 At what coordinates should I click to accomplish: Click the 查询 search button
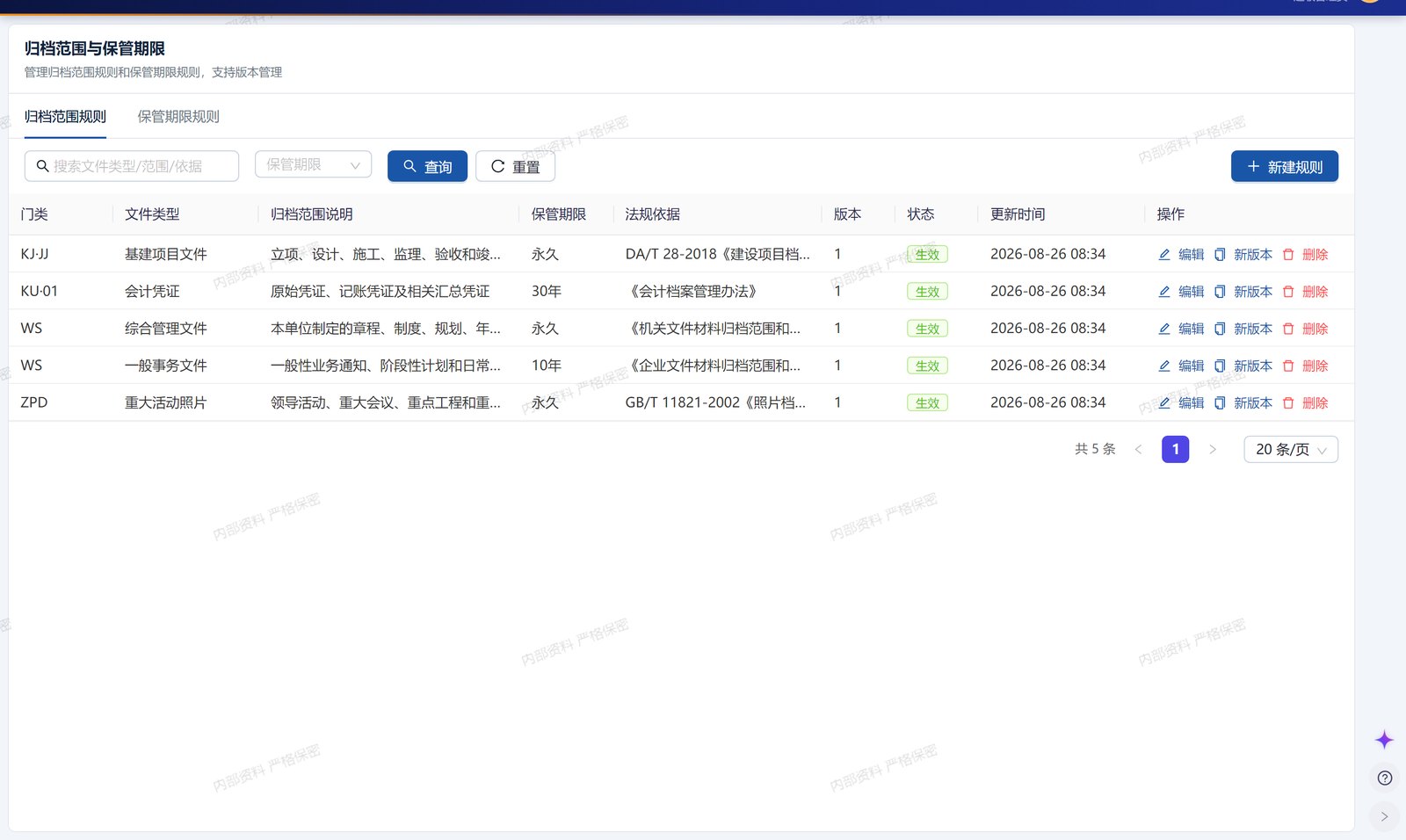tap(427, 166)
